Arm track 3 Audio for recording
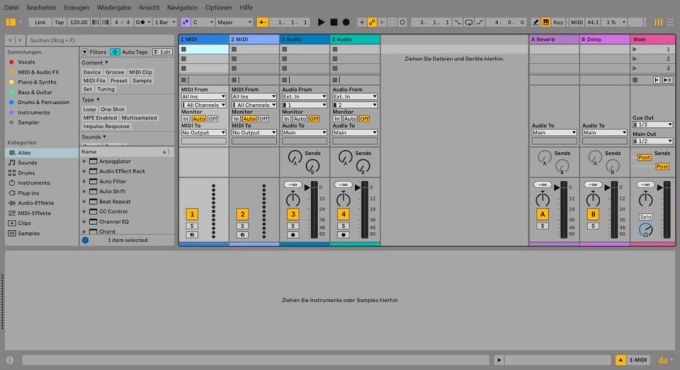 pyautogui.click(x=293, y=235)
